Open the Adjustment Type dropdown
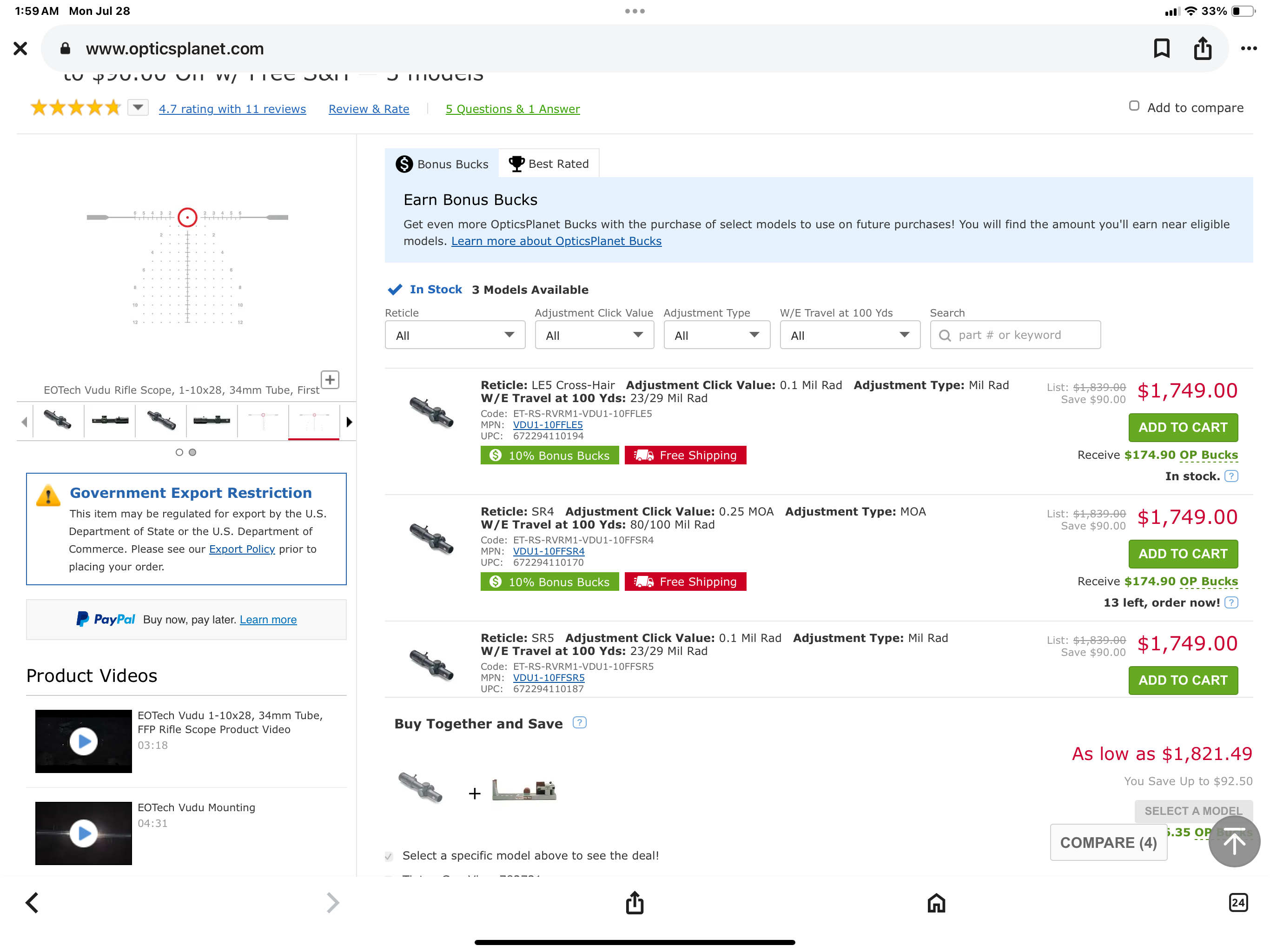The height and width of the screenshot is (952, 1270). [x=716, y=335]
